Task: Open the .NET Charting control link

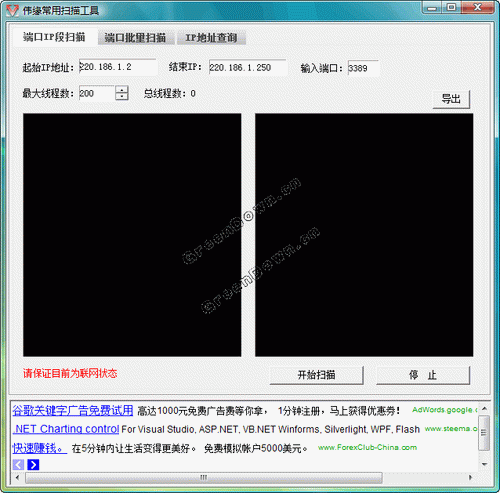Action: pos(66,429)
